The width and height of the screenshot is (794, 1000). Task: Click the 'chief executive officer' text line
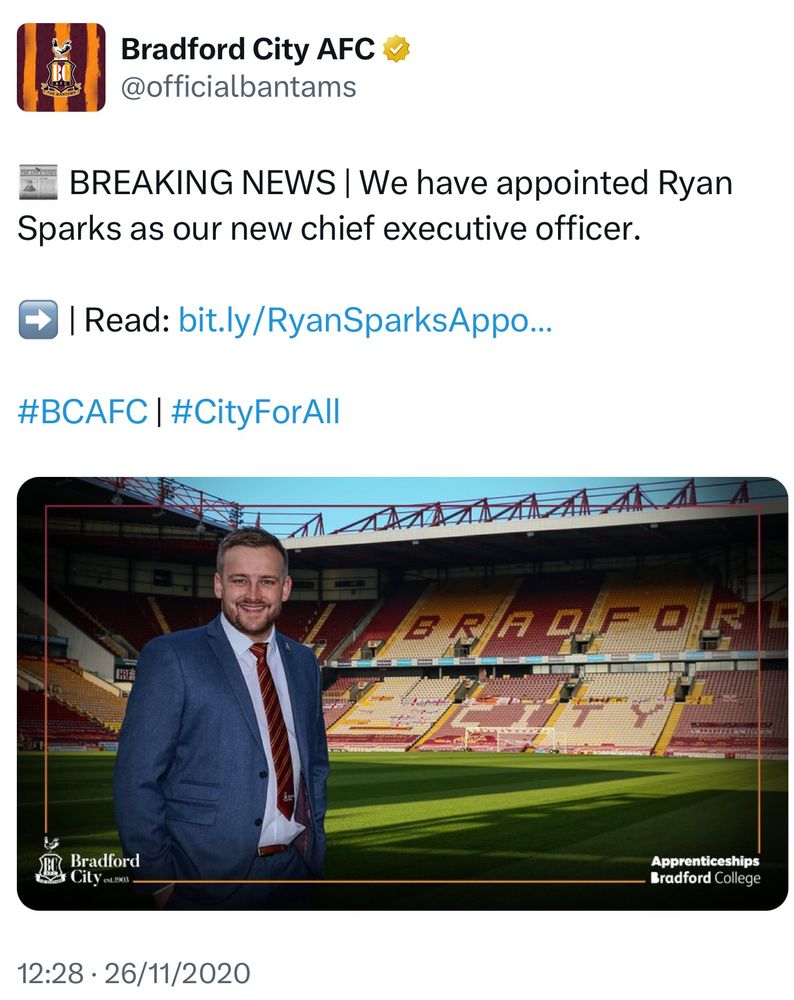[x=326, y=229]
